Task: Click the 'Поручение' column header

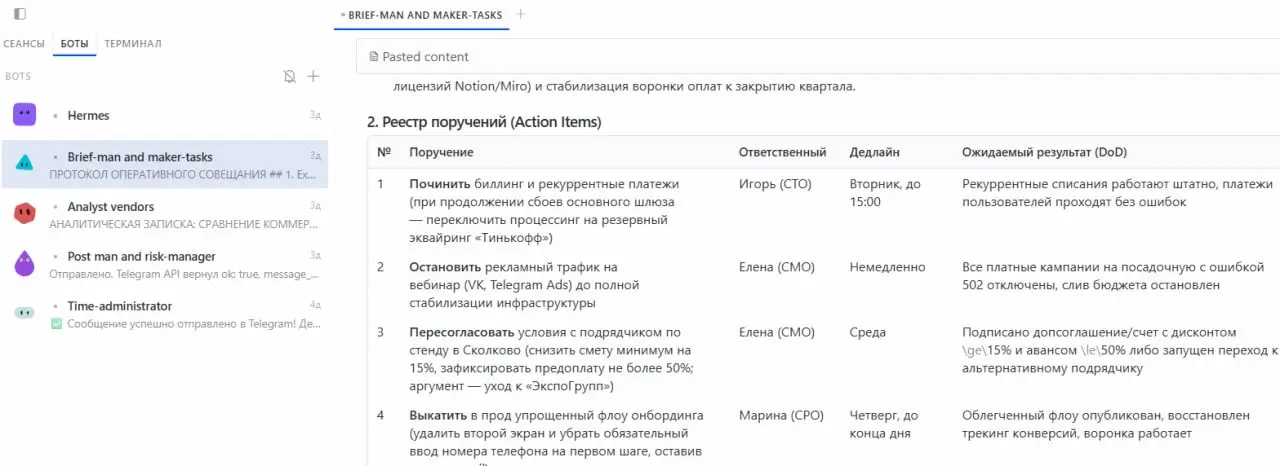Action: tap(441, 152)
